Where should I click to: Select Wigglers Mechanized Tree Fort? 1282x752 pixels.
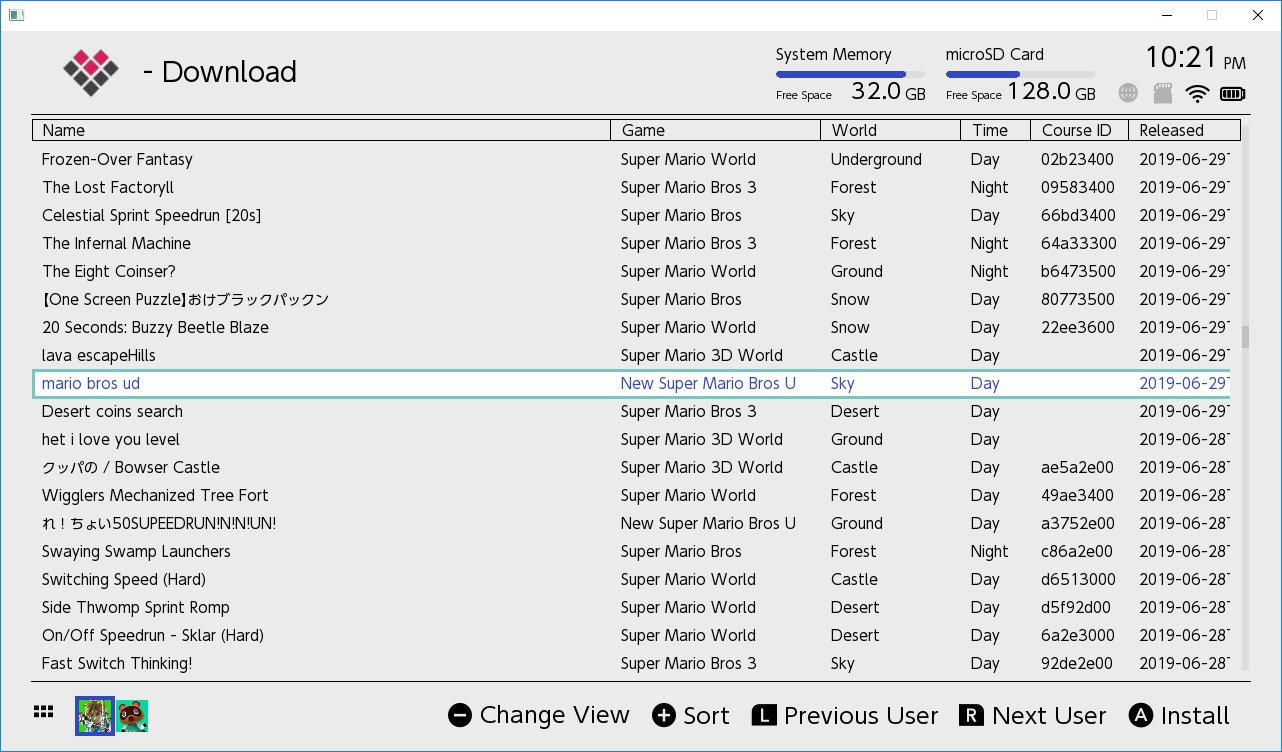[631, 495]
